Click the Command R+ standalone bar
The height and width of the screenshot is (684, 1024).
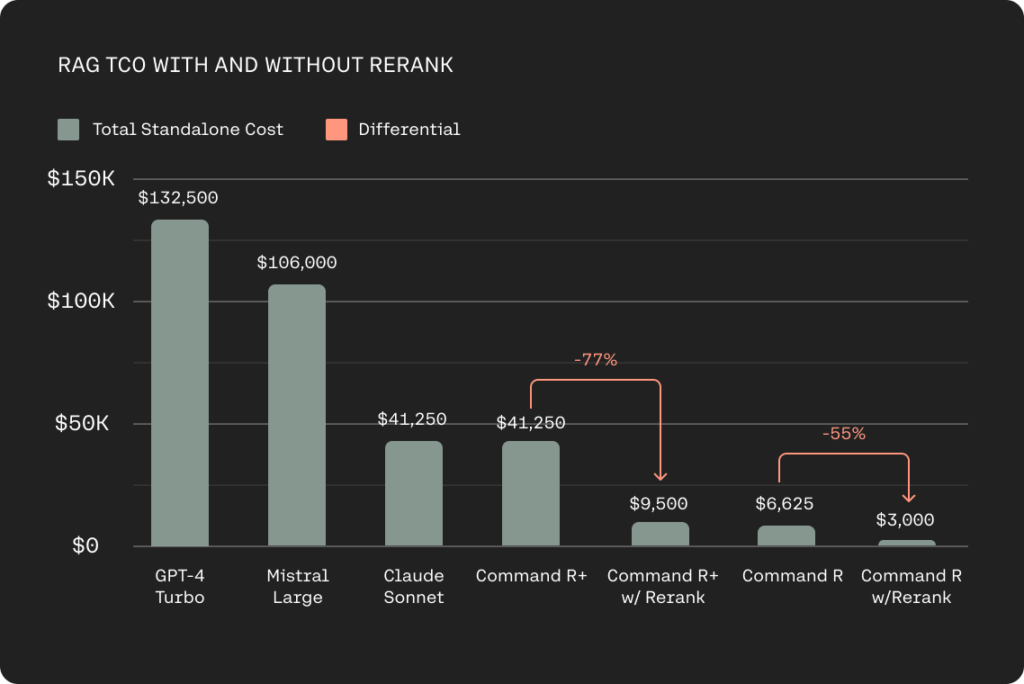[x=531, y=493]
